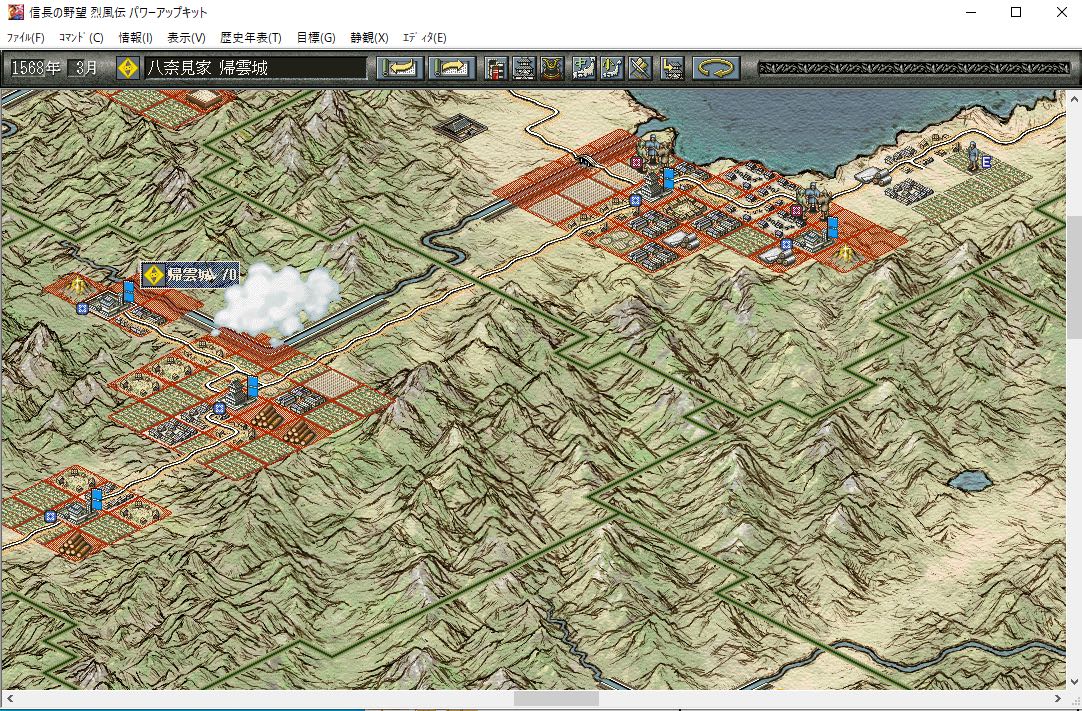Open the 歴史年表(T) menu
Image resolution: width=1082 pixels, height=711 pixels.
[x=250, y=37]
